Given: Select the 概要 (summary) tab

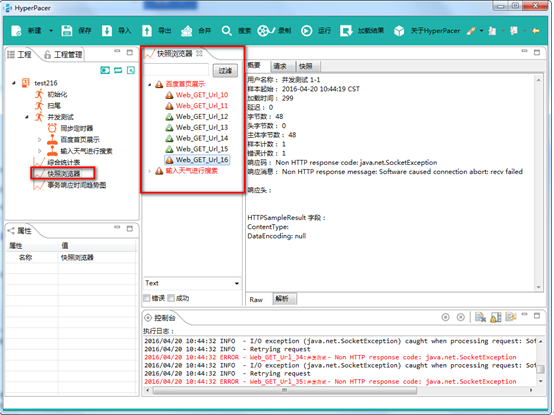Looking at the screenshot, I should (254, 65).
